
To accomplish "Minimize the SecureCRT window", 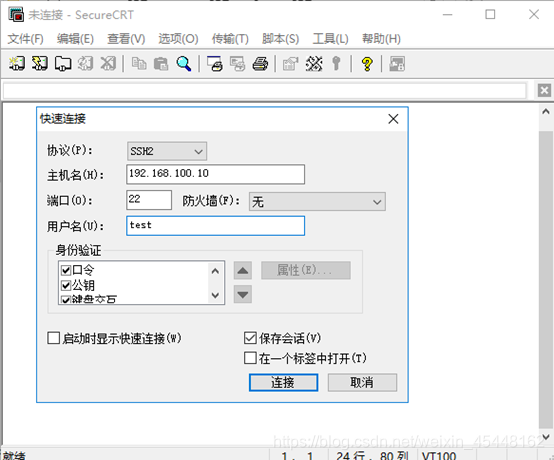I will click(448, 15).
